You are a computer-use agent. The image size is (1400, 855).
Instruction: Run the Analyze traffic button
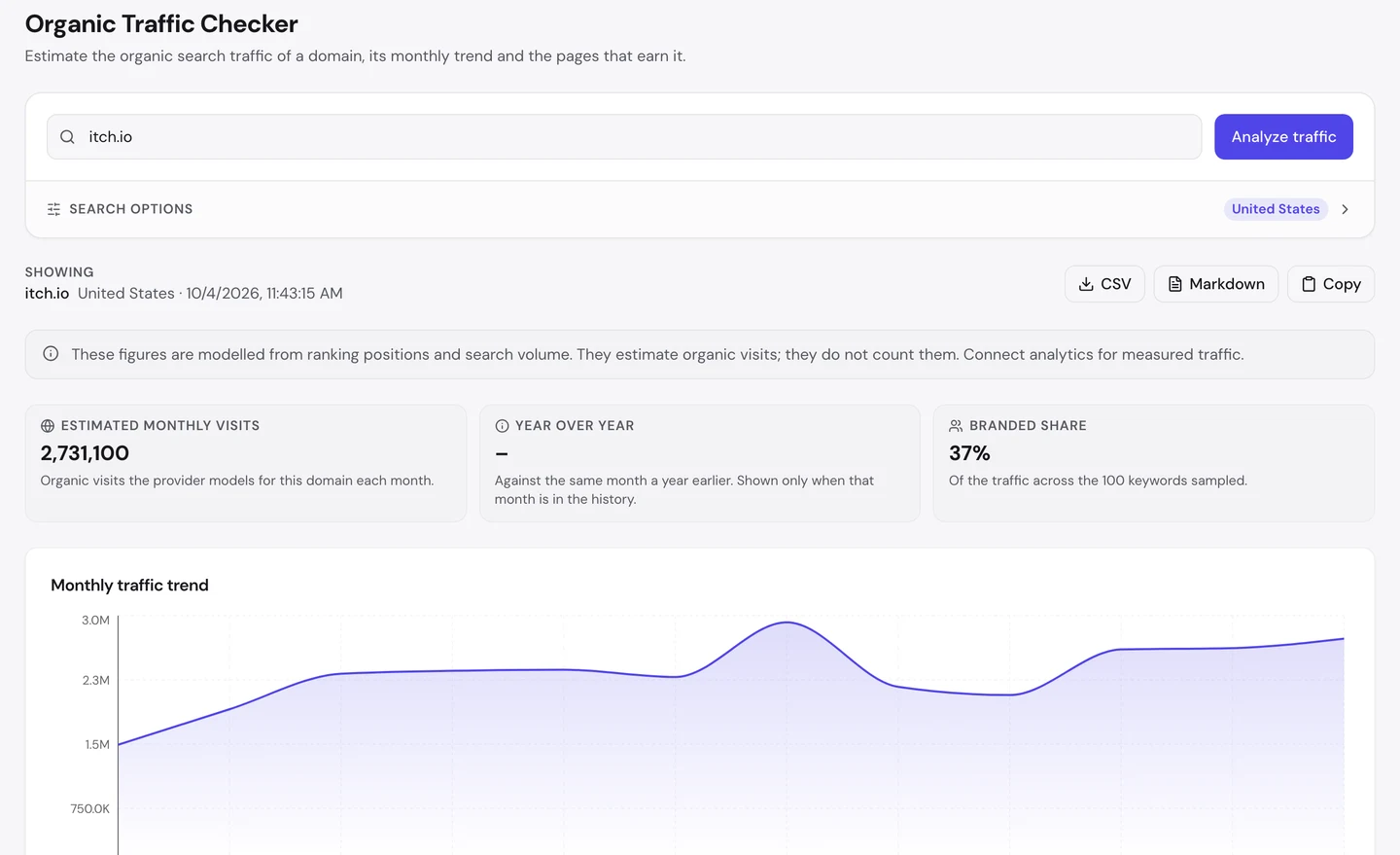point(1283,137)
